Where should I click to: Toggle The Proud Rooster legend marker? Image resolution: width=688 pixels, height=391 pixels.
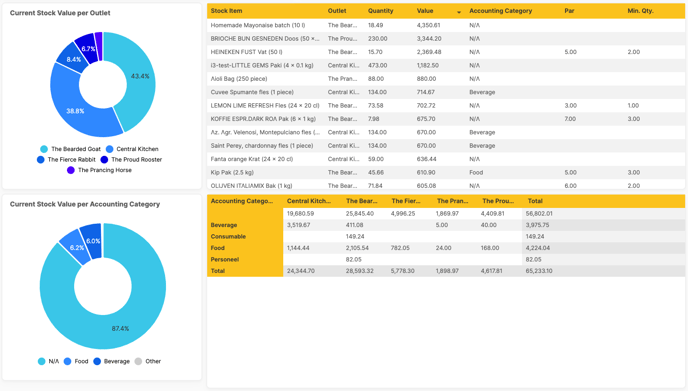click(104, 160)
